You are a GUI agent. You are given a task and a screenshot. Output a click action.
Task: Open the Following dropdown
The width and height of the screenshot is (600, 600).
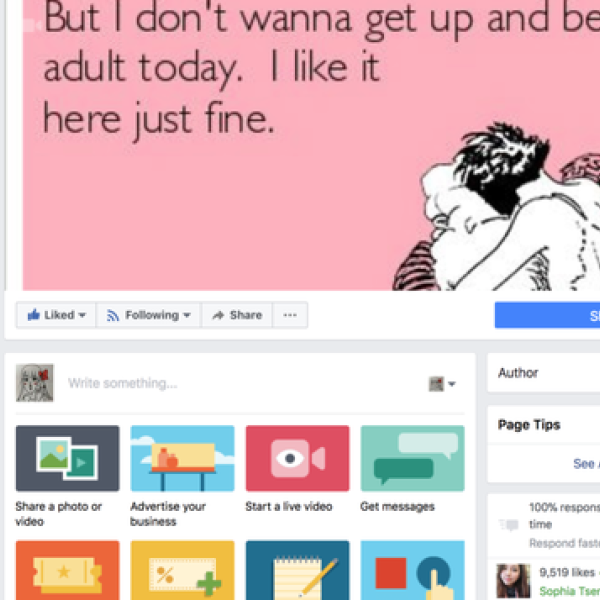pyautogui.click(x=148, y=315)
